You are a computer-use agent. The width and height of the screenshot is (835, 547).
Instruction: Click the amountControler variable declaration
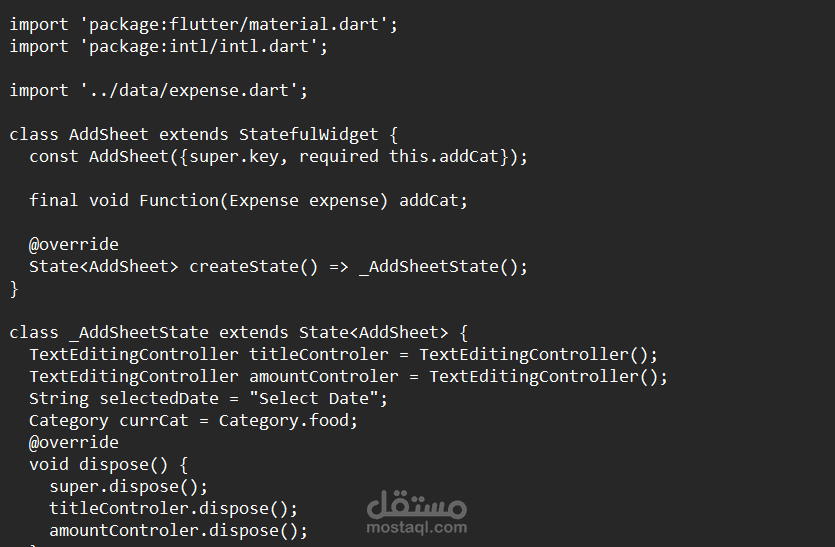point(324,377)
